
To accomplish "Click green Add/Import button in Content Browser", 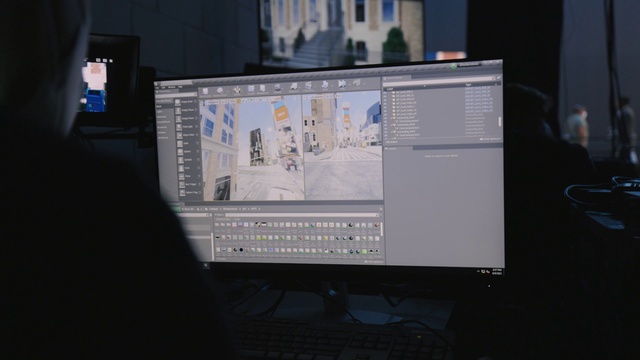I will (177, 209).
